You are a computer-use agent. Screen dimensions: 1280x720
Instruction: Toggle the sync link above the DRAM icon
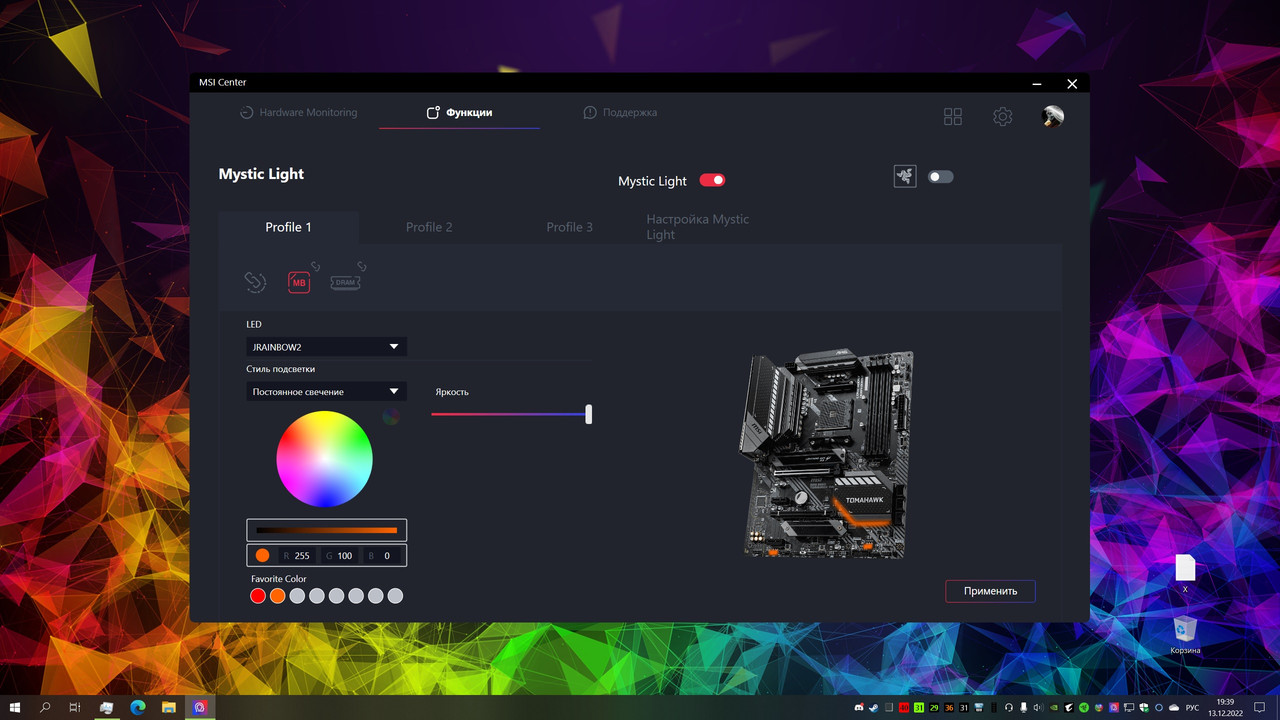[362, 266]
